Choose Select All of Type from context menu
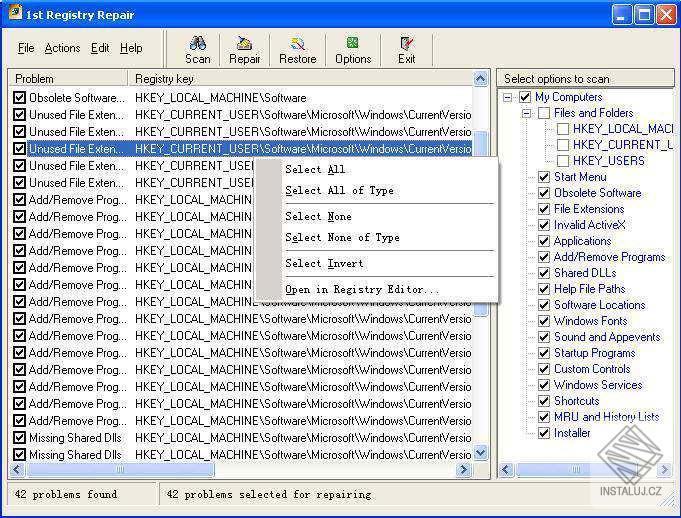The height and width of the screenshot is (518, 681). point(339,190)
